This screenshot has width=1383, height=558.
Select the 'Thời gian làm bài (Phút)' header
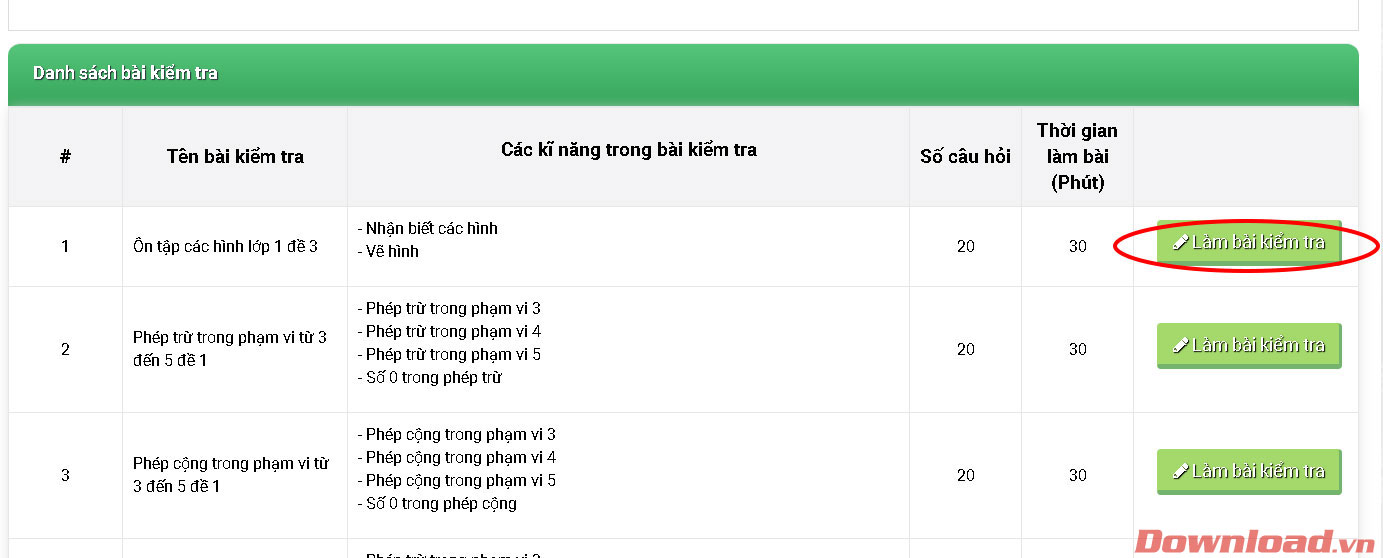(x=1077, y=156)
